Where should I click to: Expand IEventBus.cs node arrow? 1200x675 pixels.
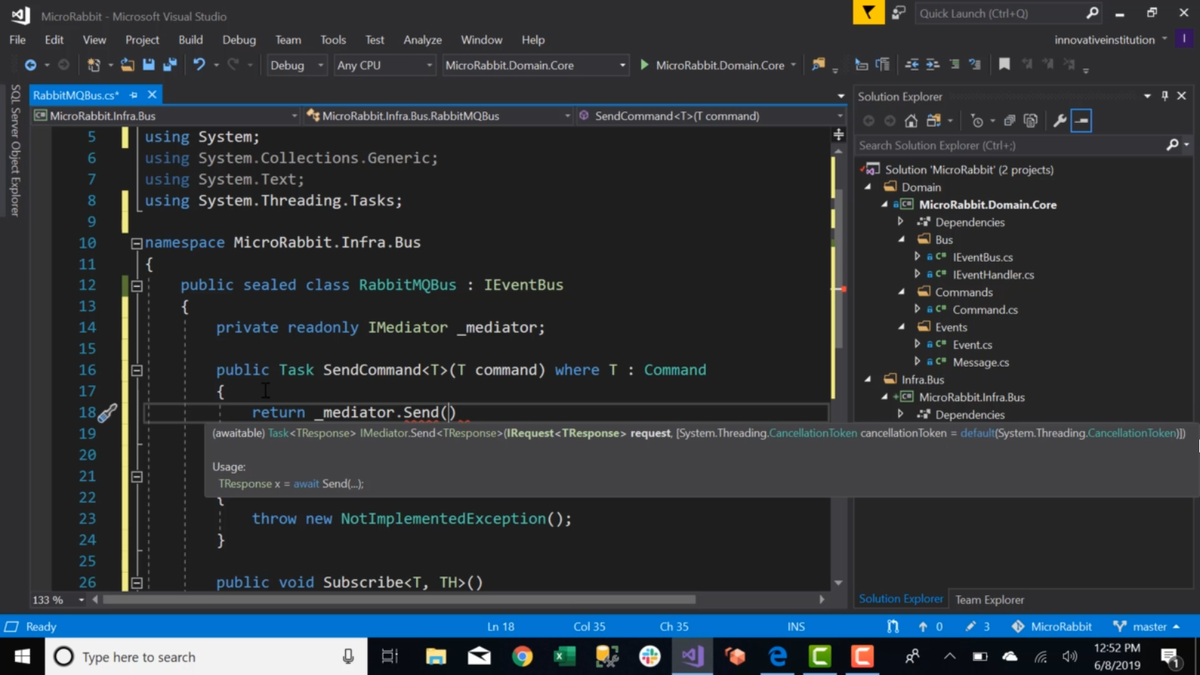(917, 257)
